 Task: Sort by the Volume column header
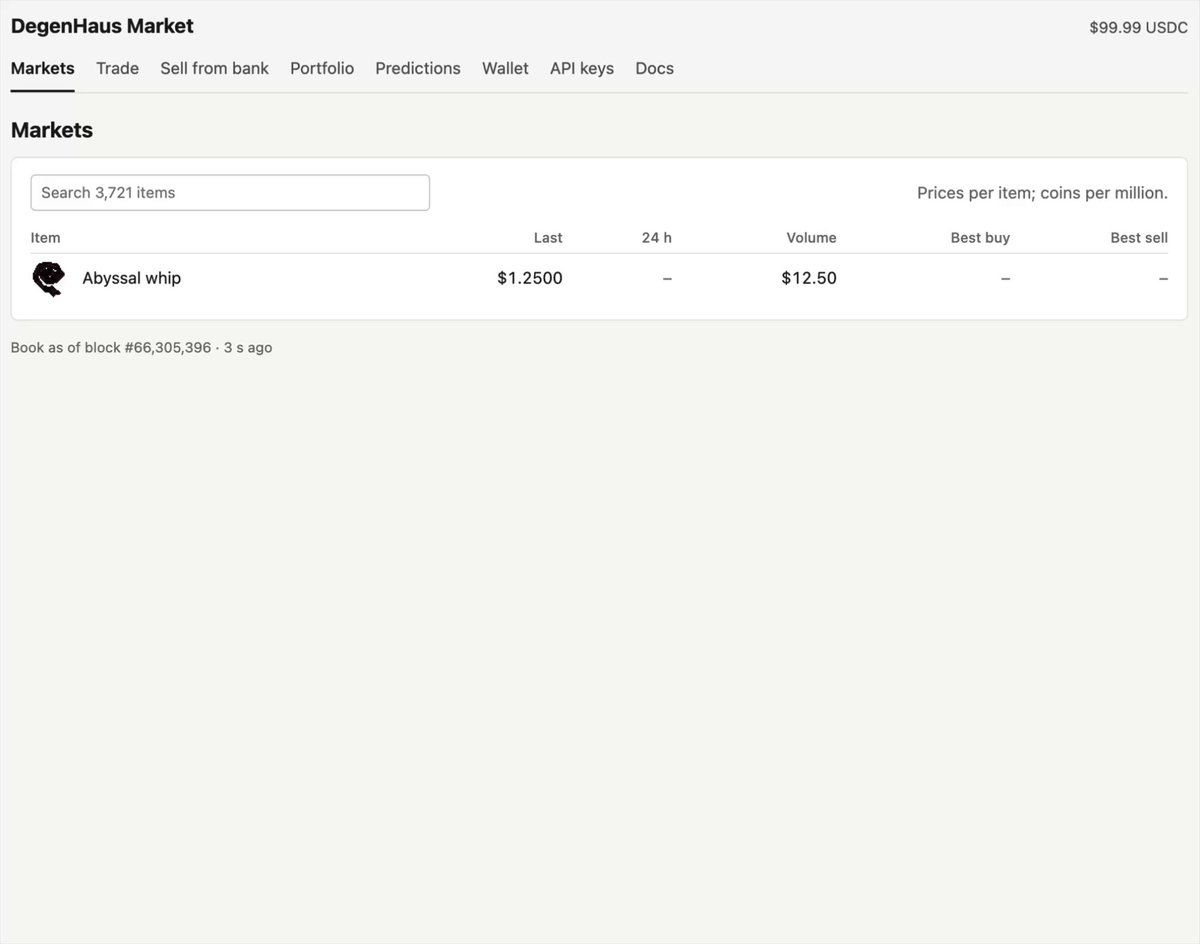[x=811, y=238]
